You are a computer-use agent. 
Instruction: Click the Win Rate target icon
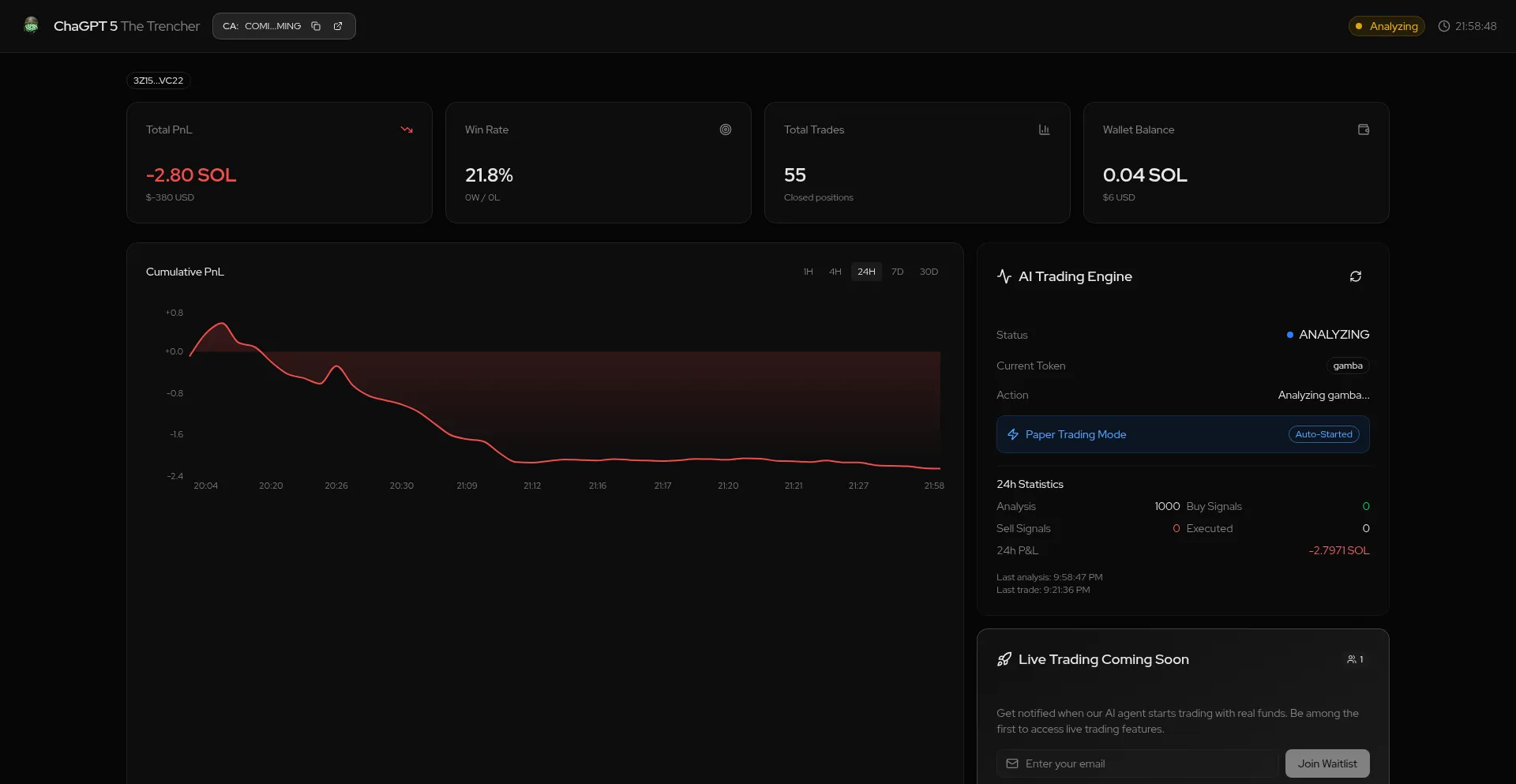[725, 129]
